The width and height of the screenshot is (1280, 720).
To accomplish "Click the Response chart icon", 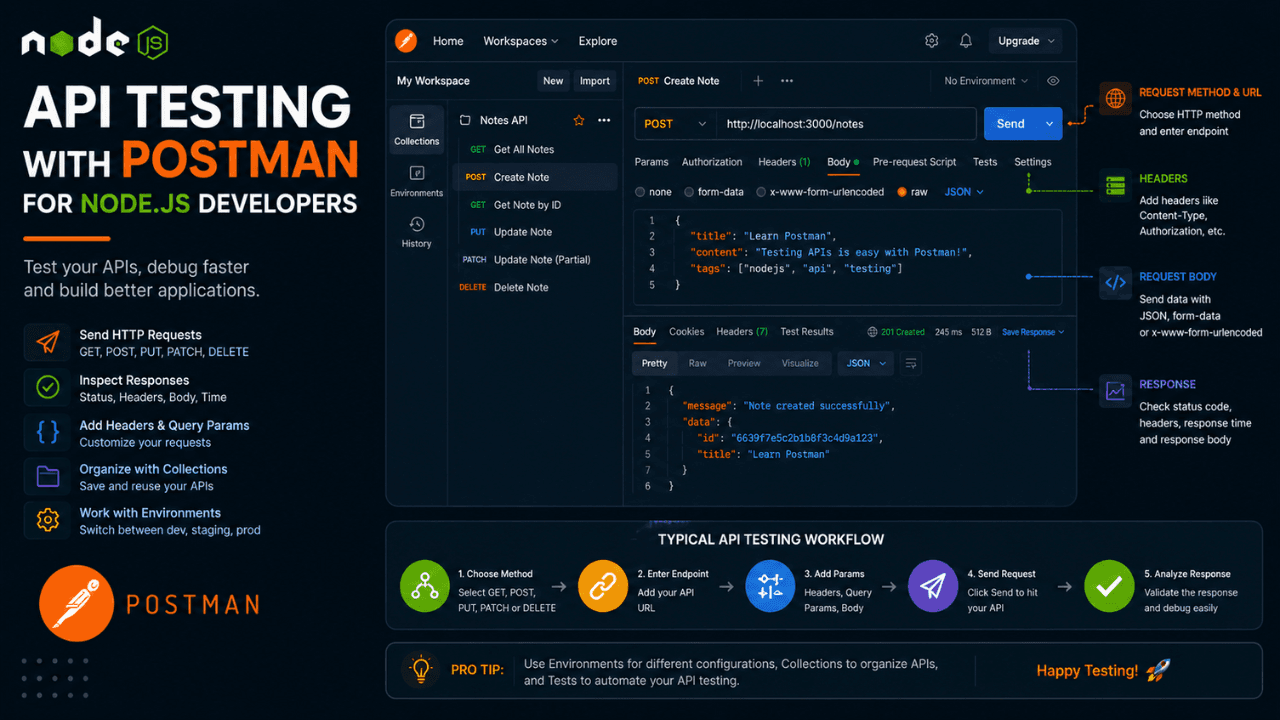I will pyautogui.click(x=1114, y=391).
